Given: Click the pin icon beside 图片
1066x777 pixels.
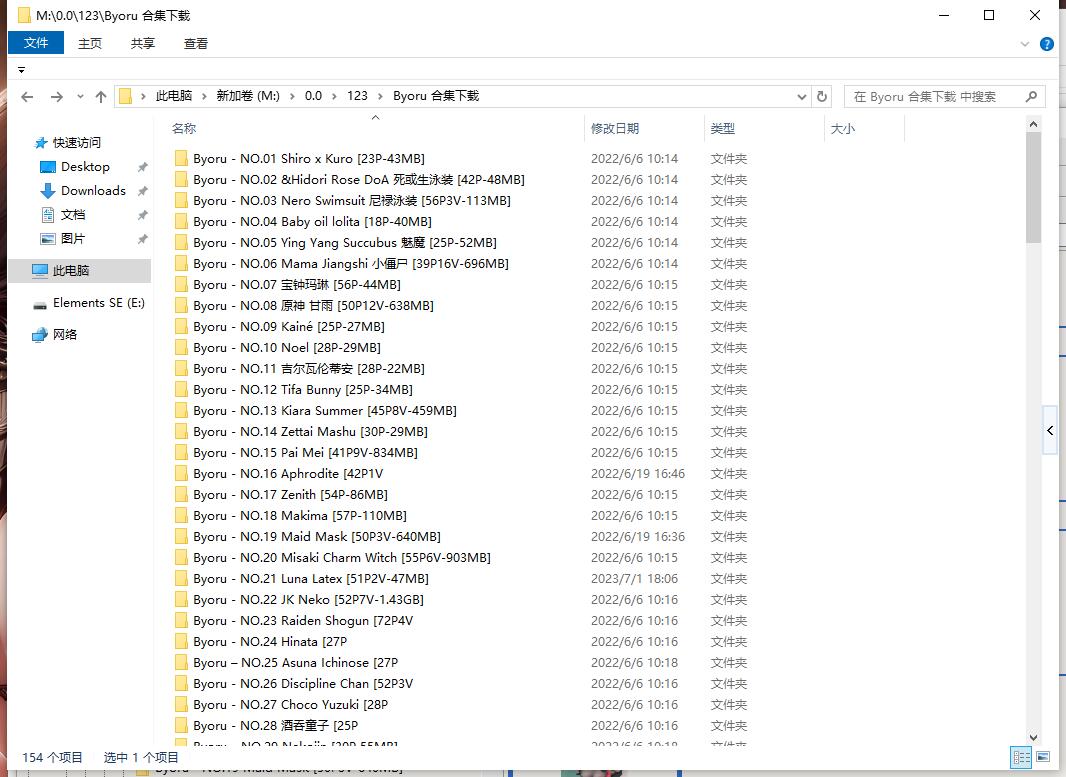Looking at the screenshot, I should (142, 239).
